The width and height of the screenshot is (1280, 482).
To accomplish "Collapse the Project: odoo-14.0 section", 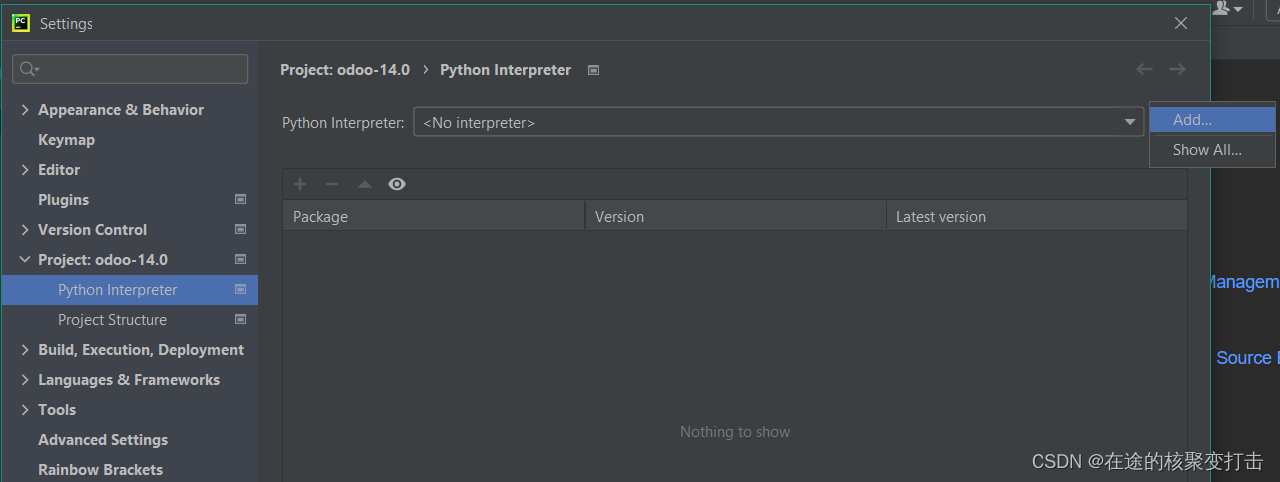I will [25, 260].
